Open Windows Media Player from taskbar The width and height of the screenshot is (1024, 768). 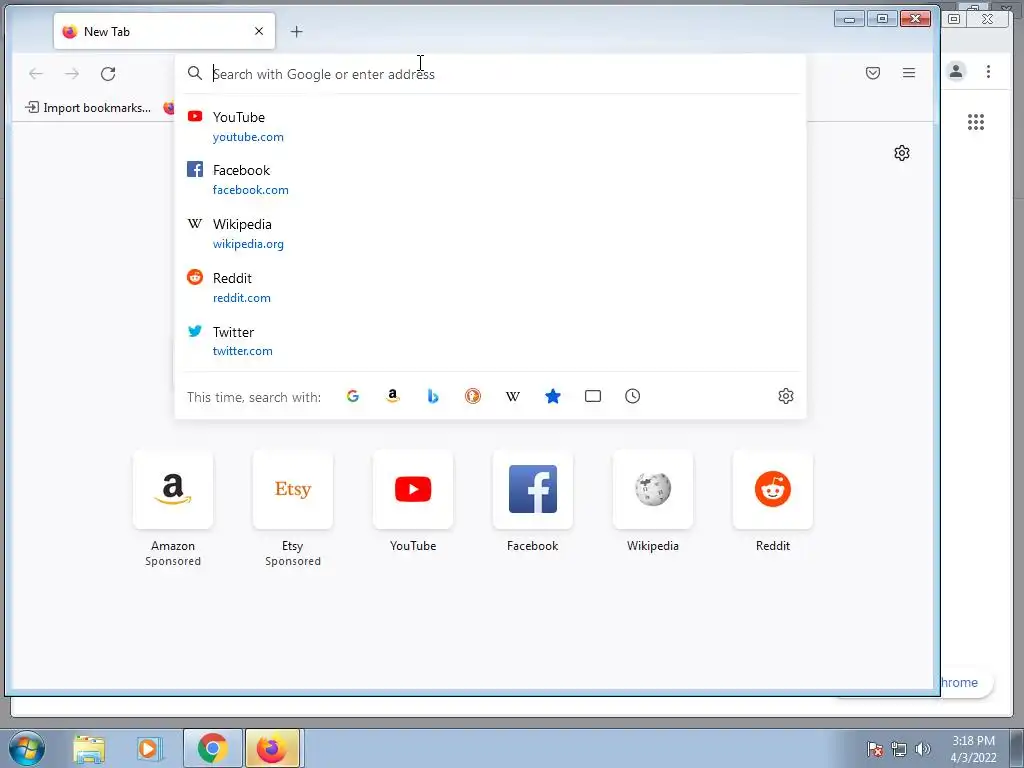click(149, 748)
